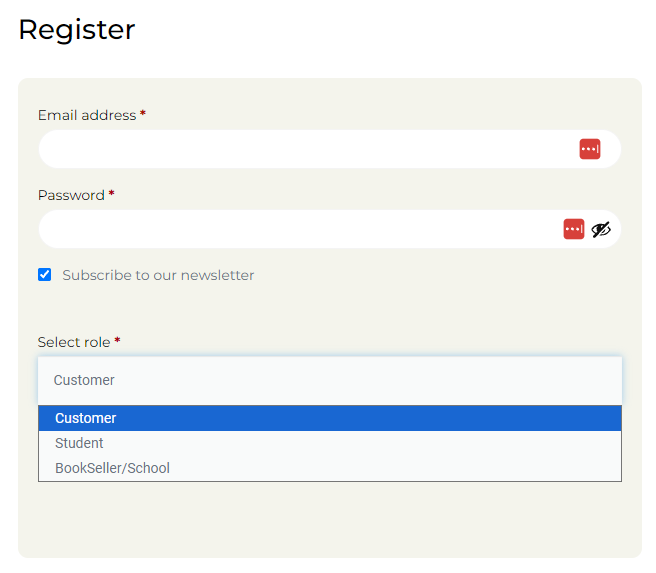Click red password manager icon in Password field
656x573 pixels.
(x=574, y=229)
